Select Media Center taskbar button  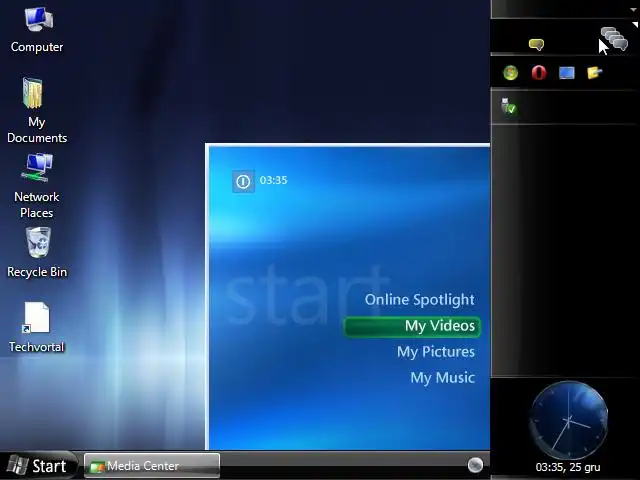[x=152, y=465]
